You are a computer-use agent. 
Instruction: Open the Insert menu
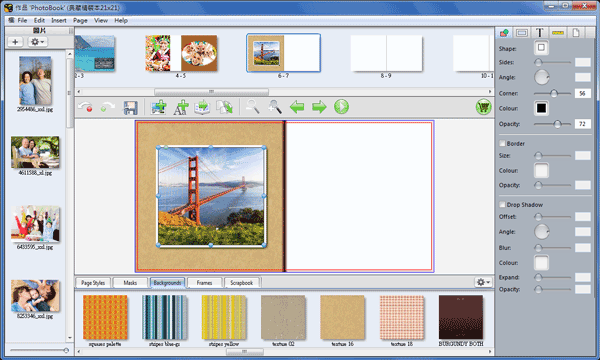[x=59, y=20]
